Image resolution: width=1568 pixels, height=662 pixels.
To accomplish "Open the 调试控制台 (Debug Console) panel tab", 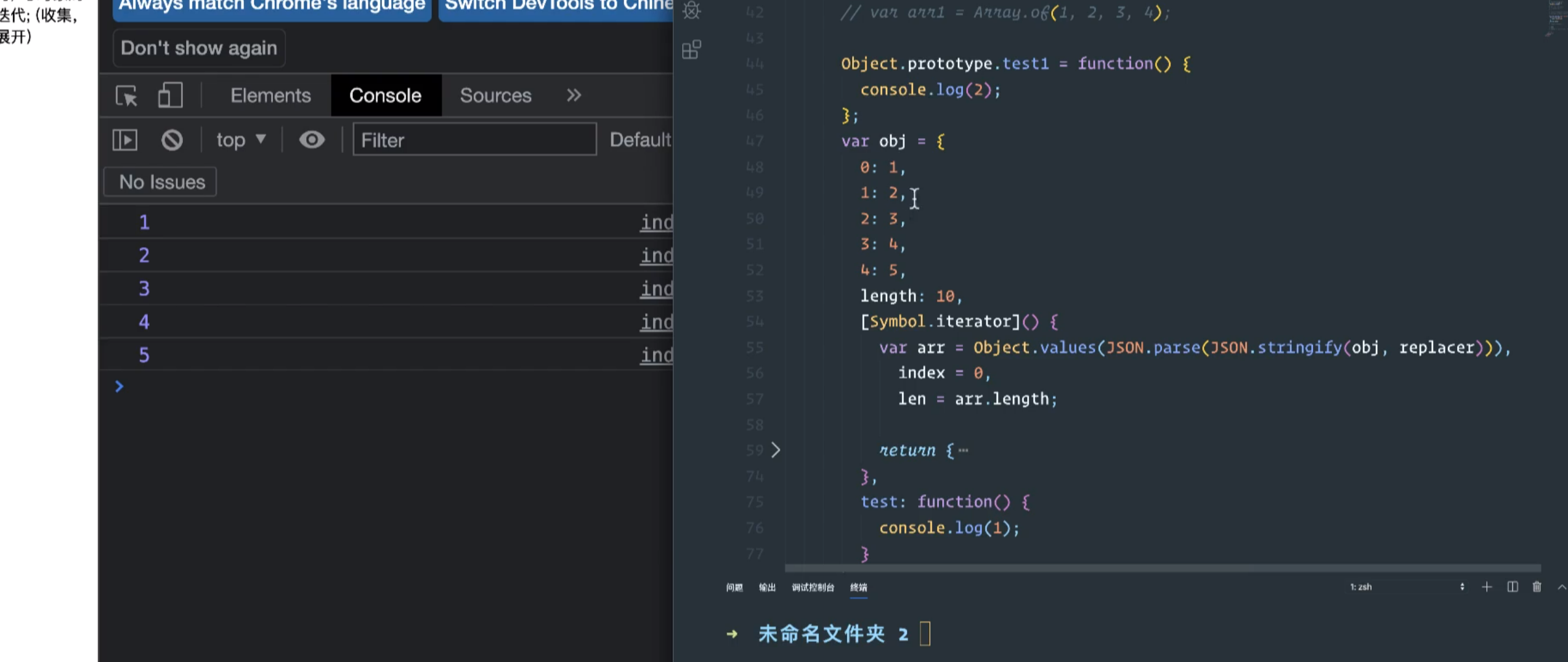I will click(x=813, y=587).
